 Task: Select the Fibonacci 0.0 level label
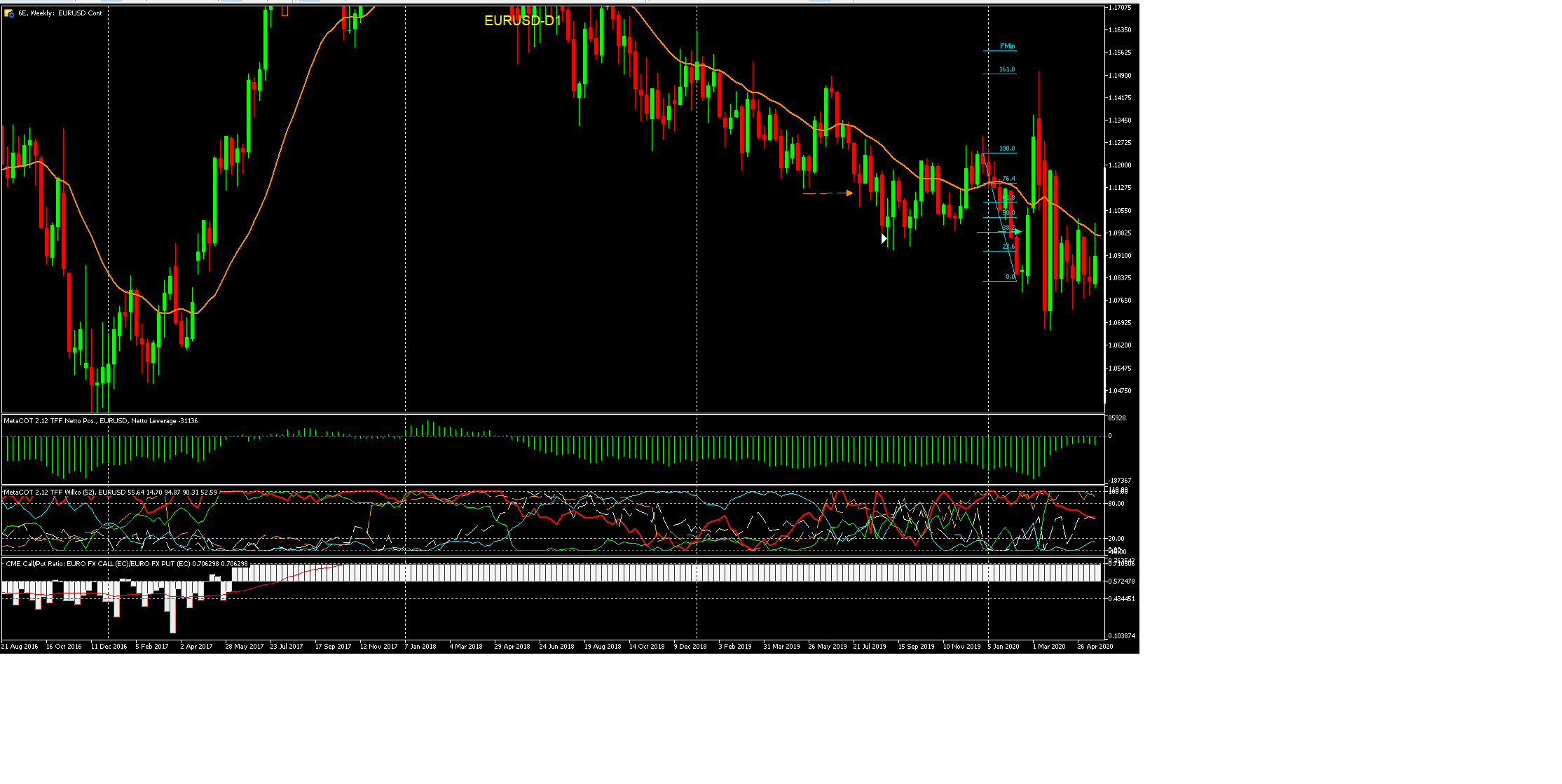(1010, 277)
